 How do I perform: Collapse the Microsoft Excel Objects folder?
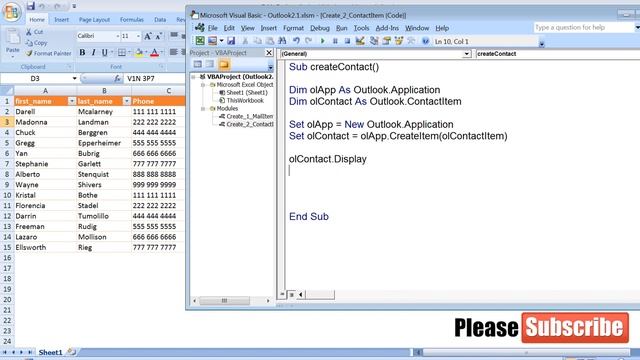[203, 85]
